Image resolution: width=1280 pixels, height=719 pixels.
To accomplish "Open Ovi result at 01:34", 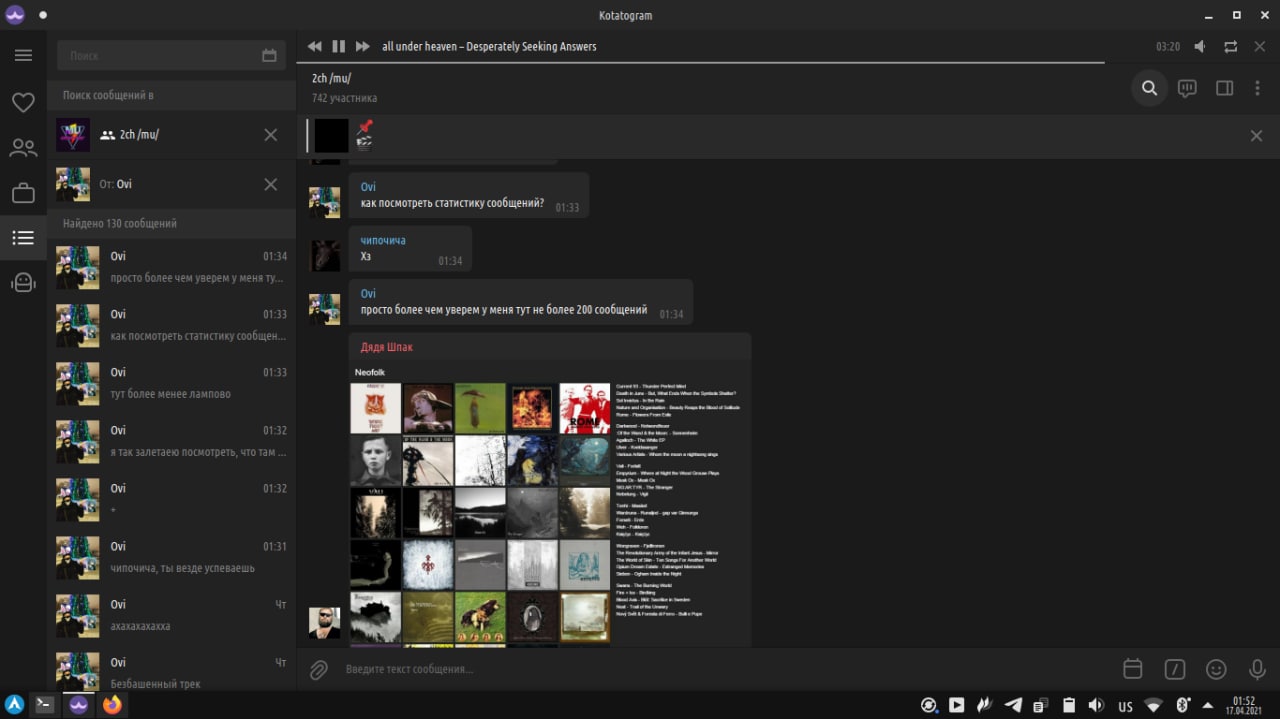I will (171, 267).
